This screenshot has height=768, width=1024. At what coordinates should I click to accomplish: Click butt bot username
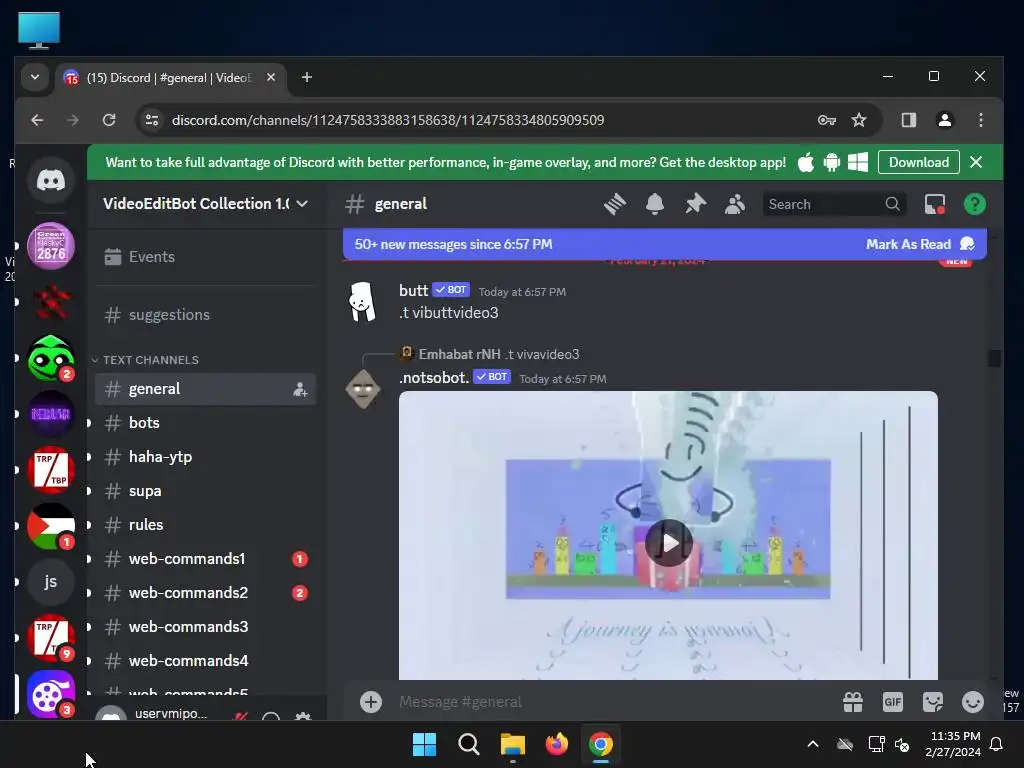coord(413,291)
